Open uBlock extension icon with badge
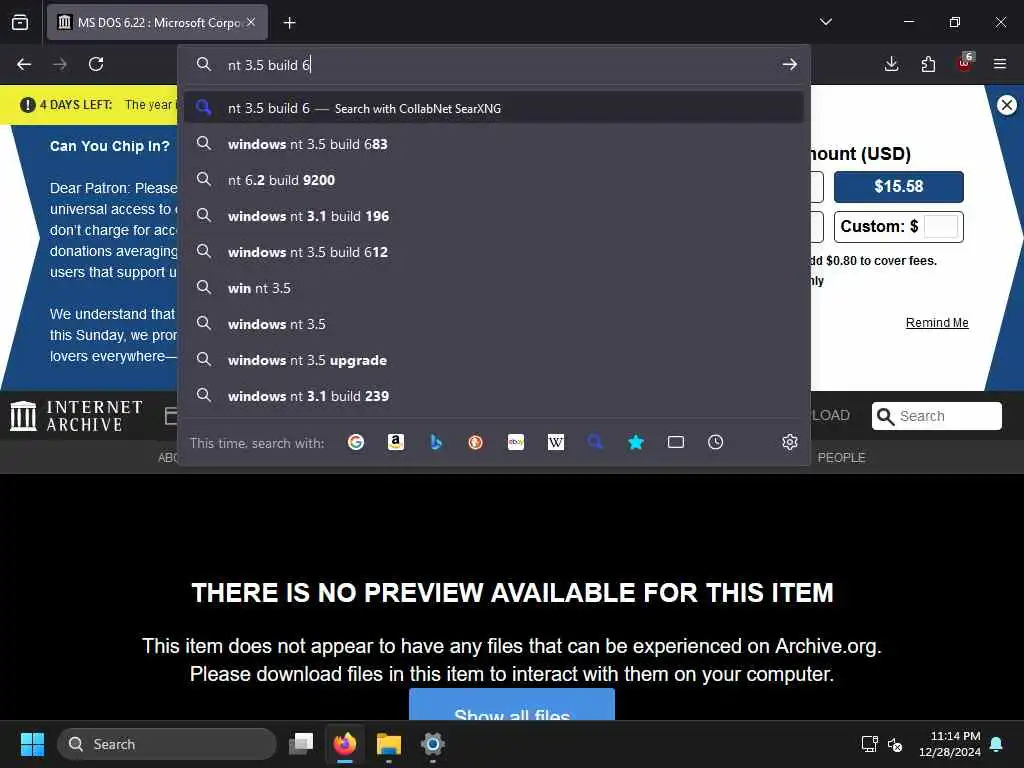Viewport: 1024px width, 768px height. [965, 63]
